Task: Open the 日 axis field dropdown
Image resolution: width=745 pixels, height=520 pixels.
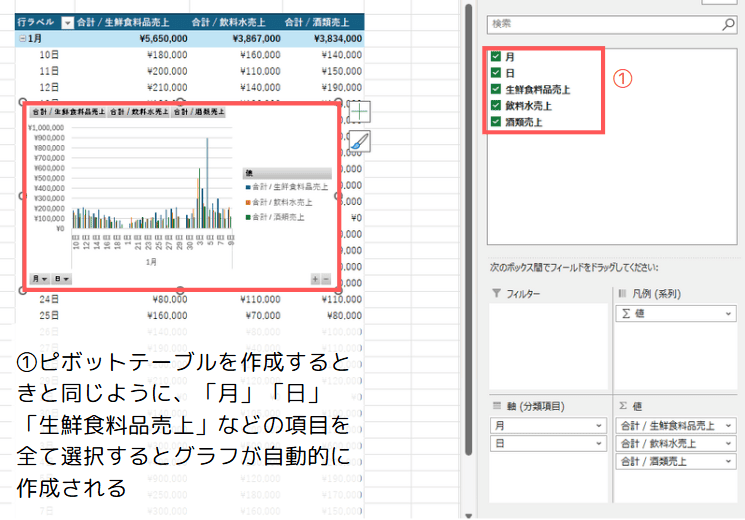Action: 599,444
